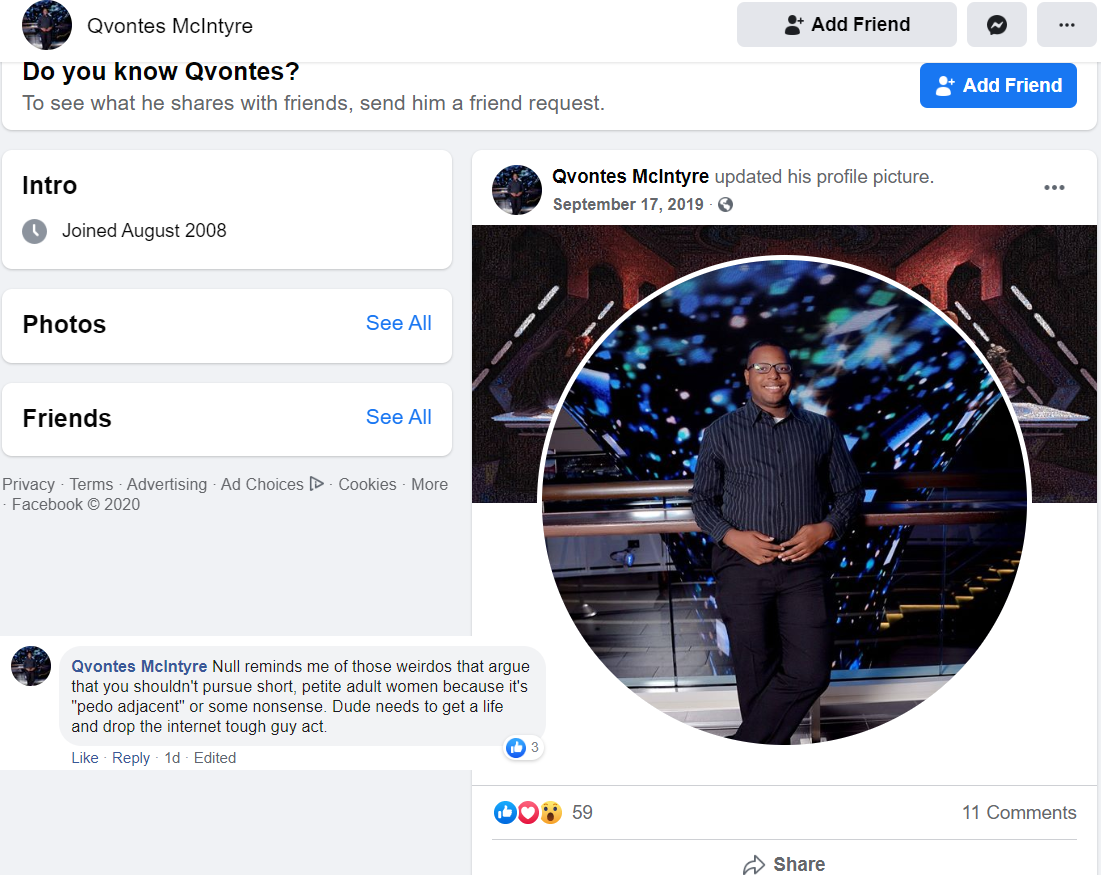The image size is (1101, 875).
Task: Open Qvontes McIntyre name in comment
Action: click(x=139, y=666)
